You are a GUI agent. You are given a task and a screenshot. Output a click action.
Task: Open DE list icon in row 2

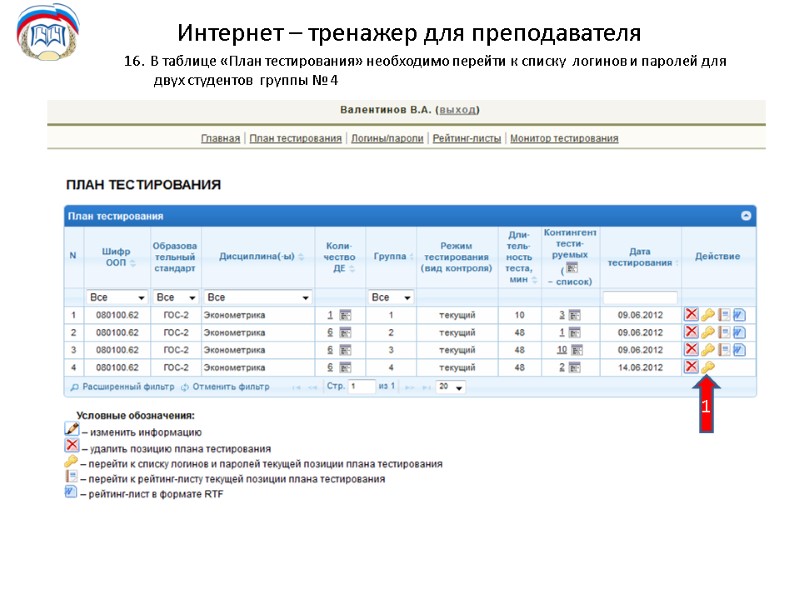click(x=345, y=333)
